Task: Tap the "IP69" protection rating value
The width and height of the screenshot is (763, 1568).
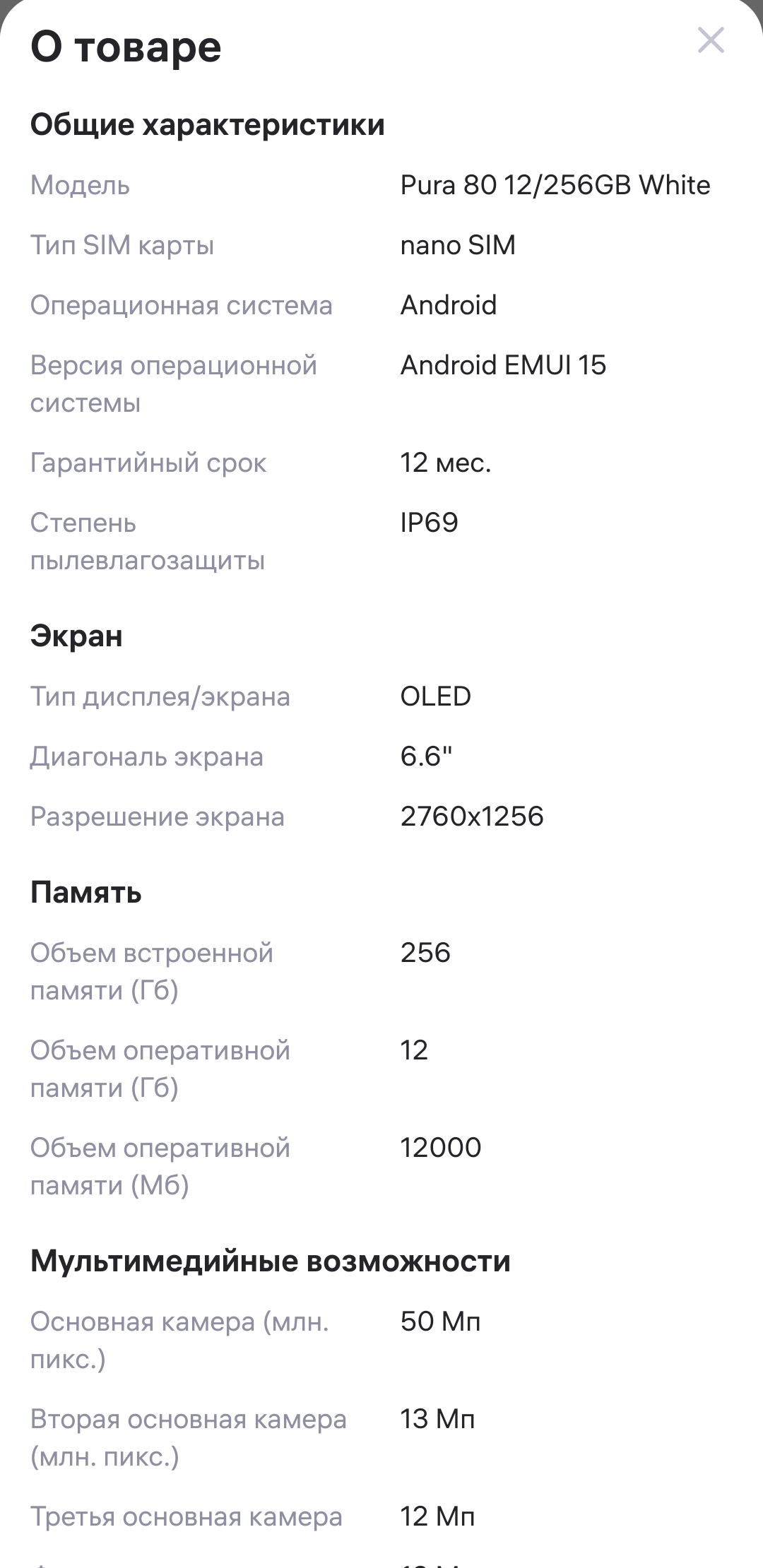Action: tap(430, 523)
